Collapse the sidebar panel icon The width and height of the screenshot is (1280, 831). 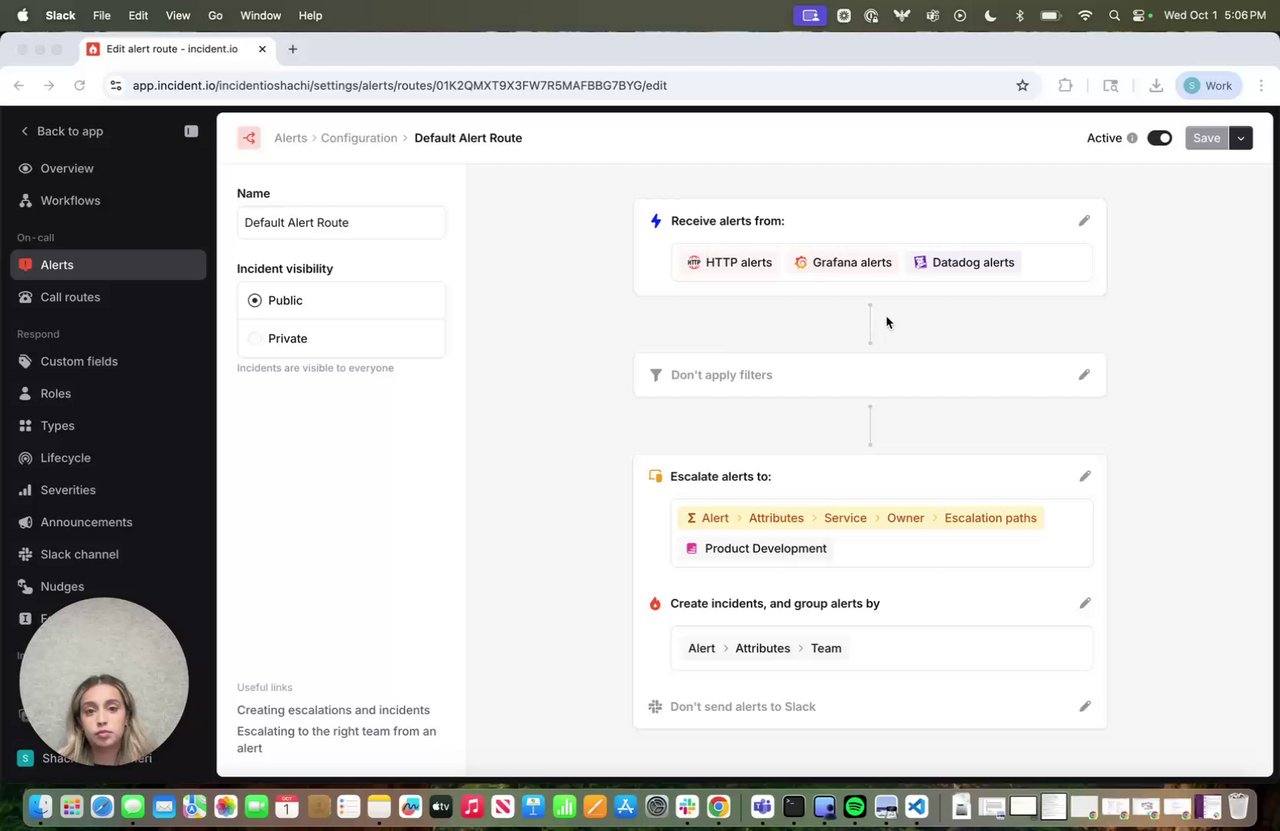pyautogui.click(x=191, y=131)
